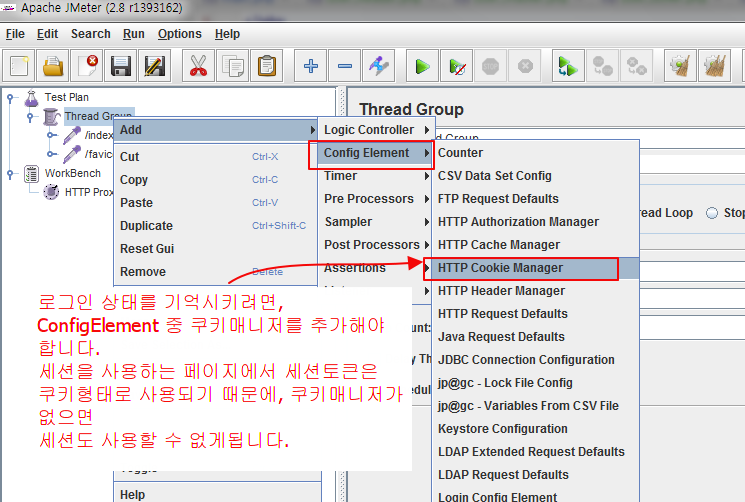
Task: Click the Toggle enable/disable icon
Action: [x=379, y=66]
